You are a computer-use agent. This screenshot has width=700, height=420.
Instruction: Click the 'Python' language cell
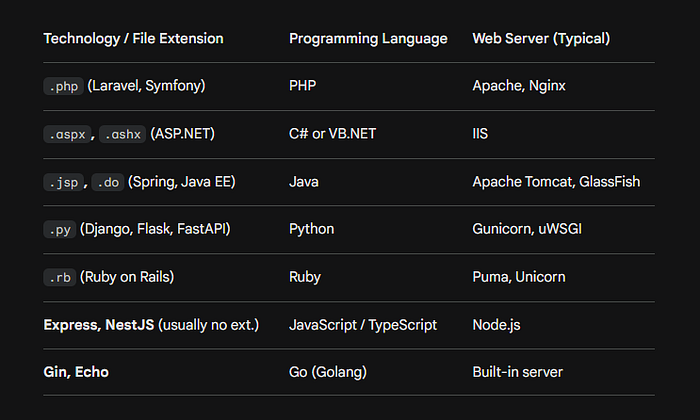coord(311,229)
